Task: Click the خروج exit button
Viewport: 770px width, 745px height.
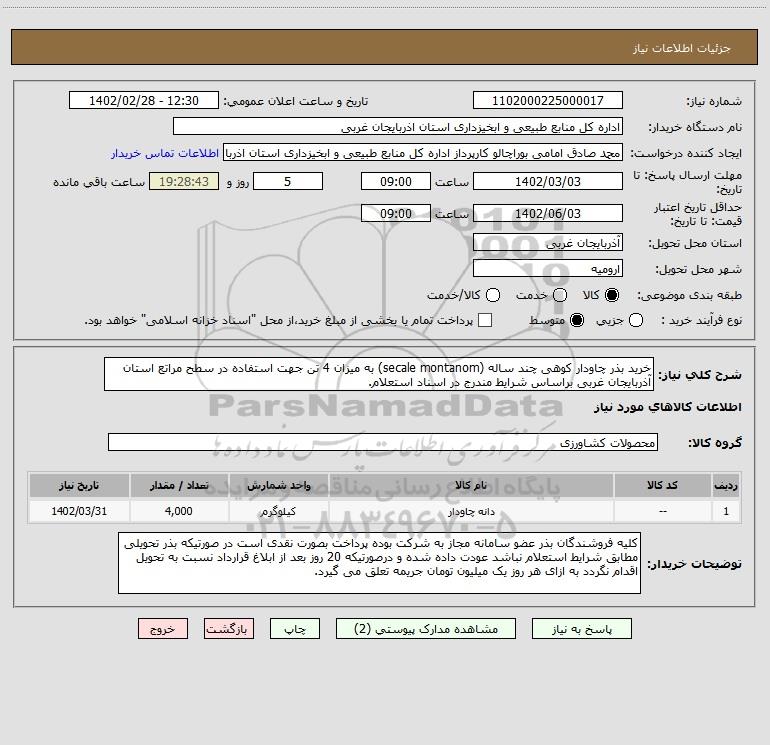Action: click(163, 629)
